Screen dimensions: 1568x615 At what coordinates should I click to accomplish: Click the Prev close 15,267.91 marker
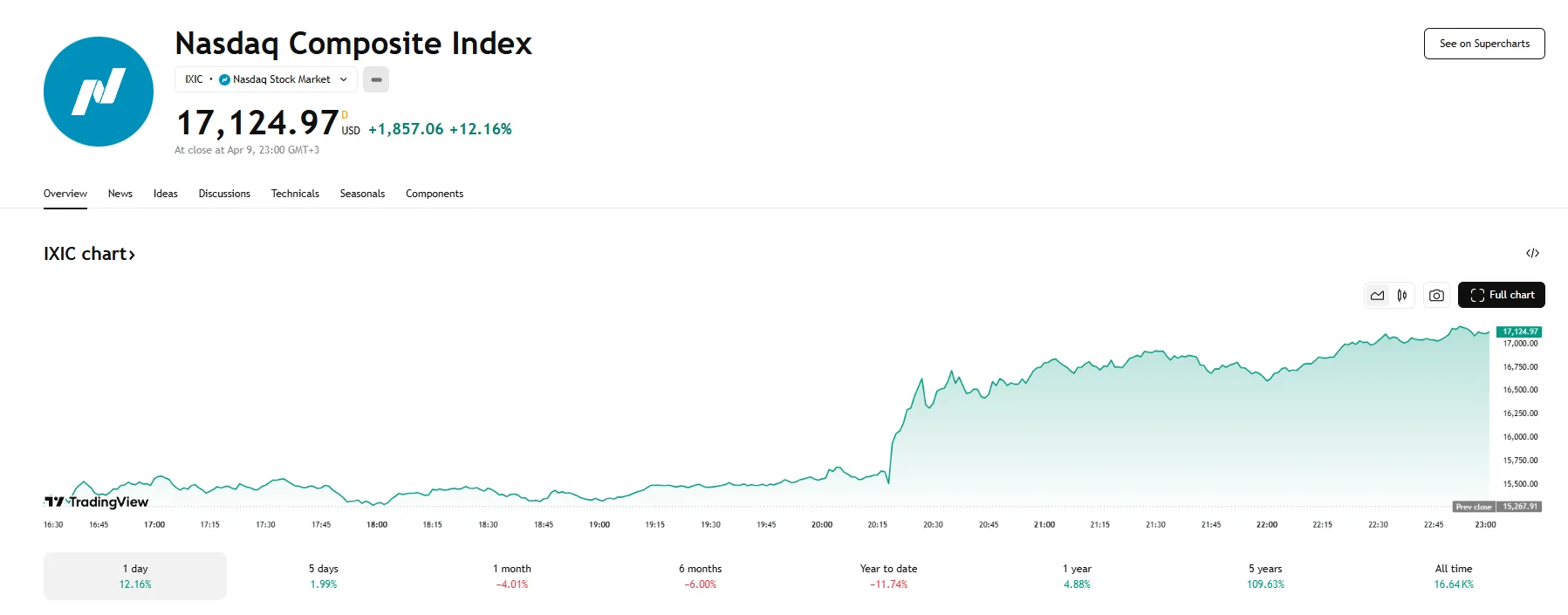pos(1496,505)
